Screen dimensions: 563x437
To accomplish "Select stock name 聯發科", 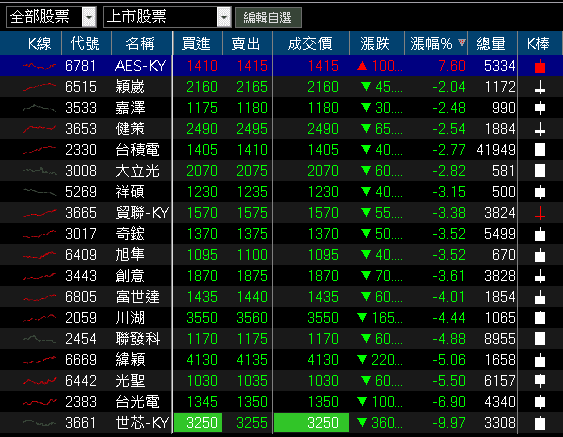I will 138,339.
